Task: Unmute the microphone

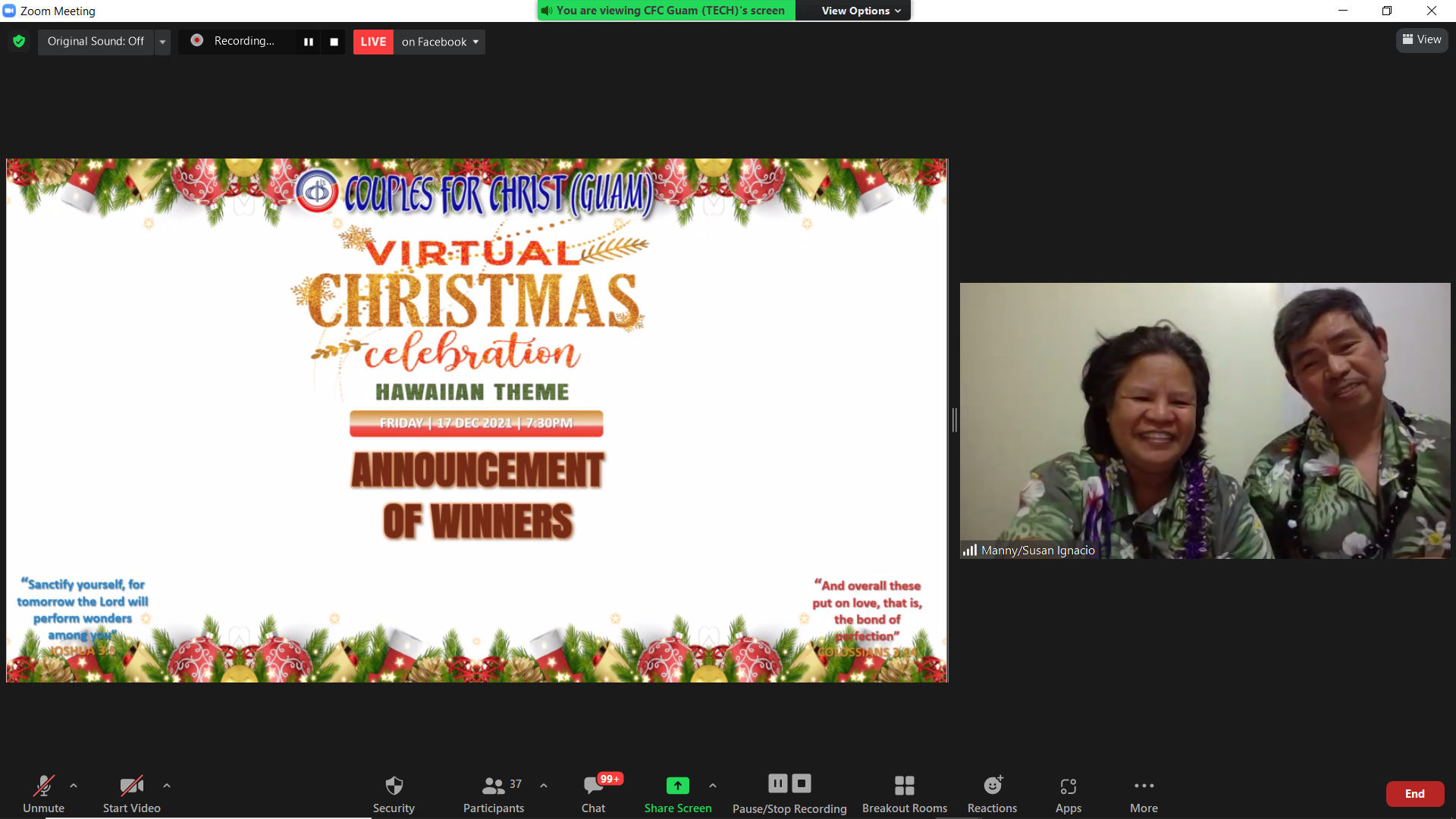Action: [x=43, y=794]
